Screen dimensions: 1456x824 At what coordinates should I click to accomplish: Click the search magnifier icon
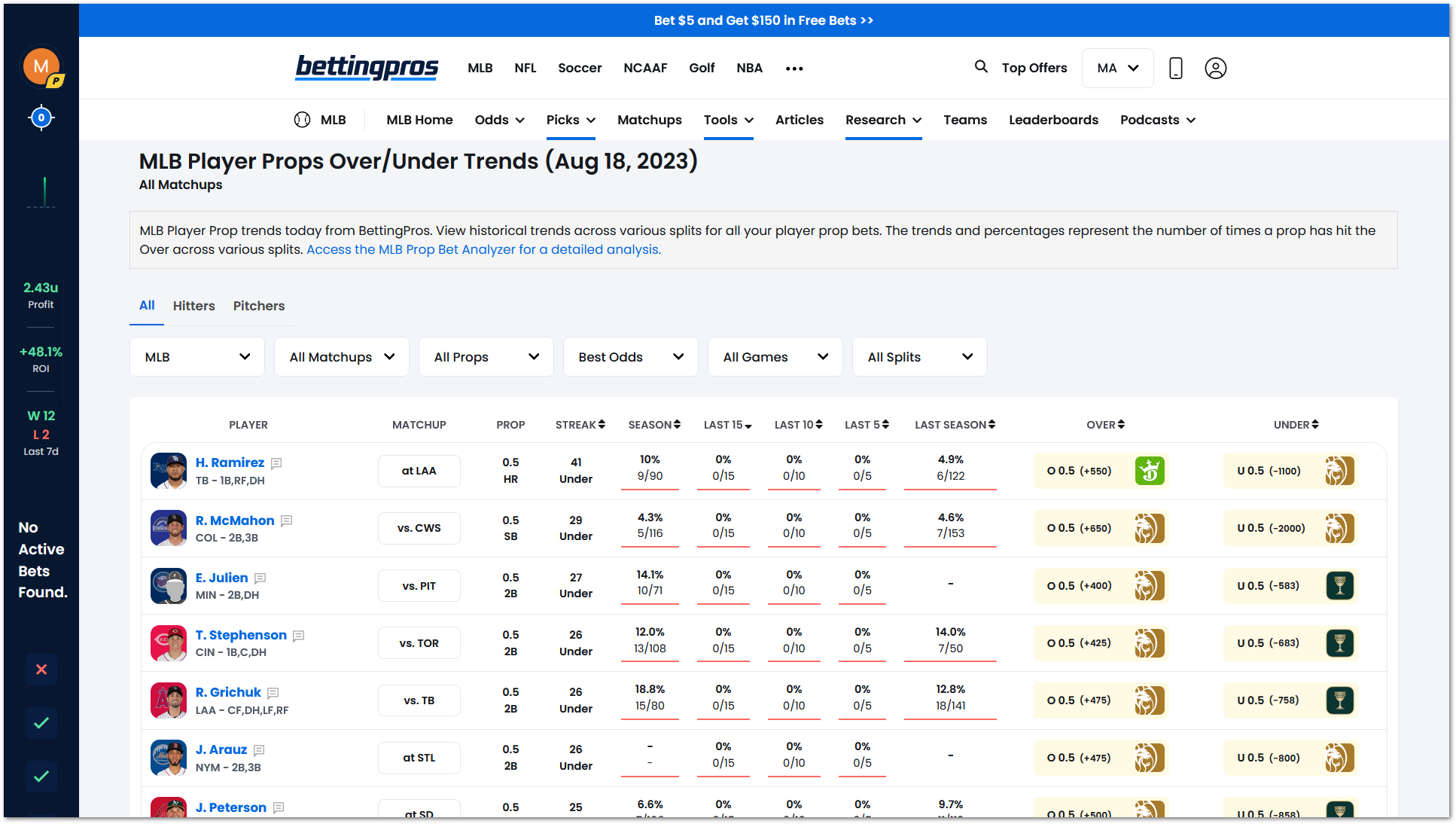[981, 67]
